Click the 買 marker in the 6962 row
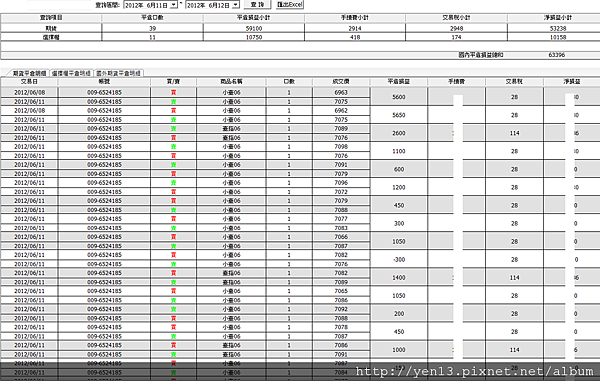The image size is (600, 381). pyautogui.click(x=173, y=111)
